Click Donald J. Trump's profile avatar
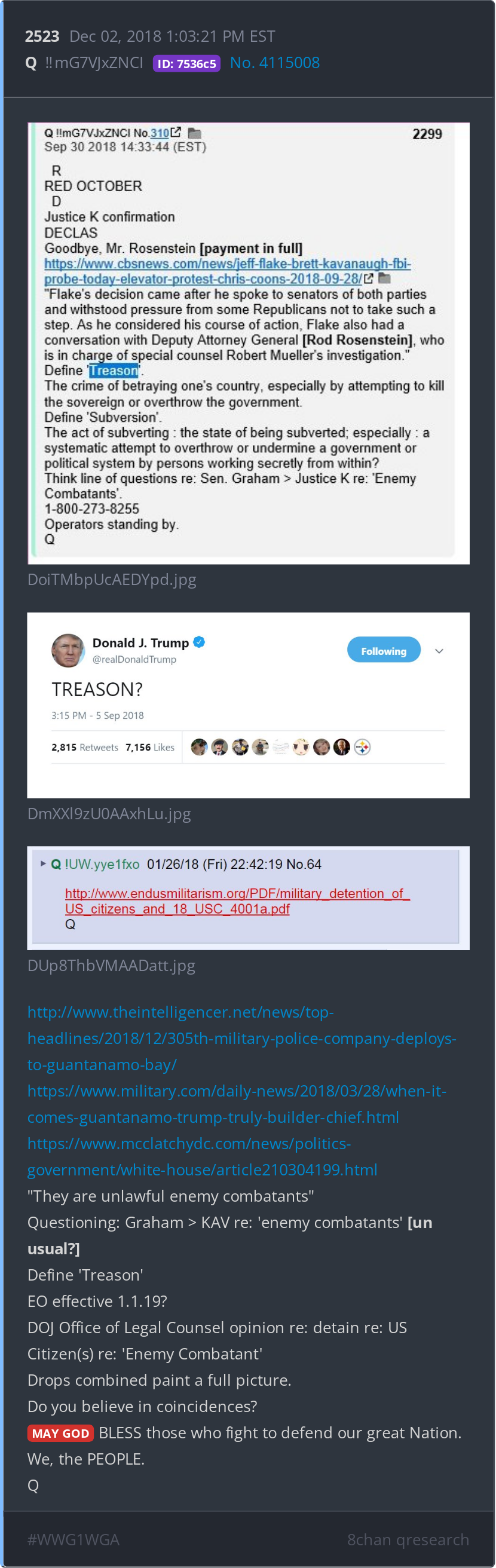 [68, 650]
